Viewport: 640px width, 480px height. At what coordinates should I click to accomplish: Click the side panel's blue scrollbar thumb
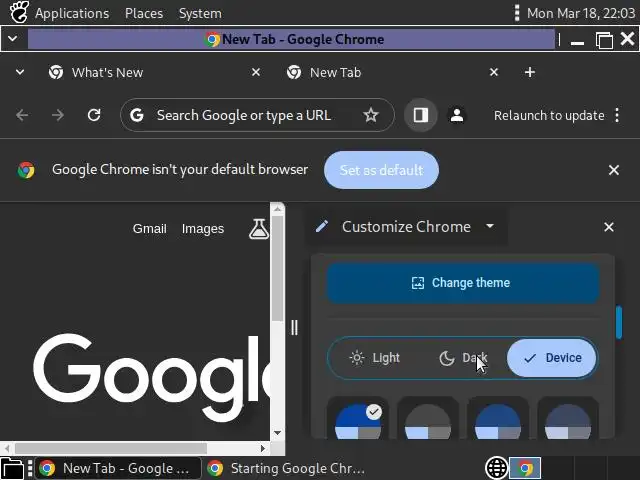619,322
